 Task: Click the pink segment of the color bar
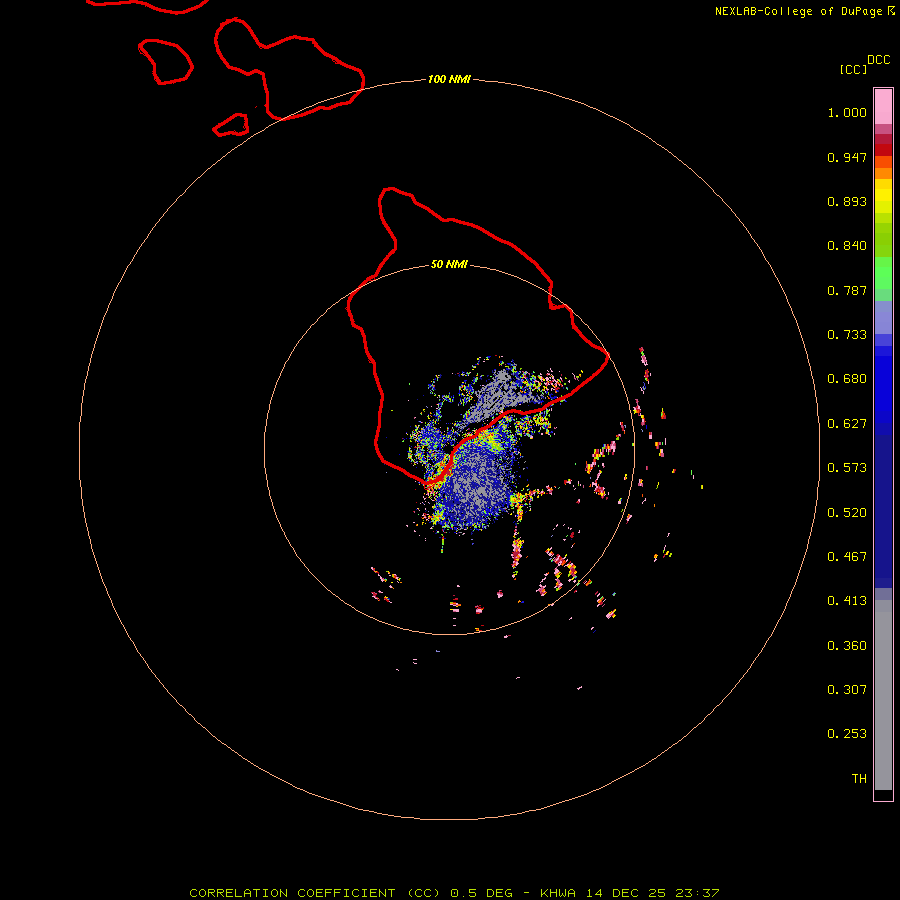coord(883,107)
